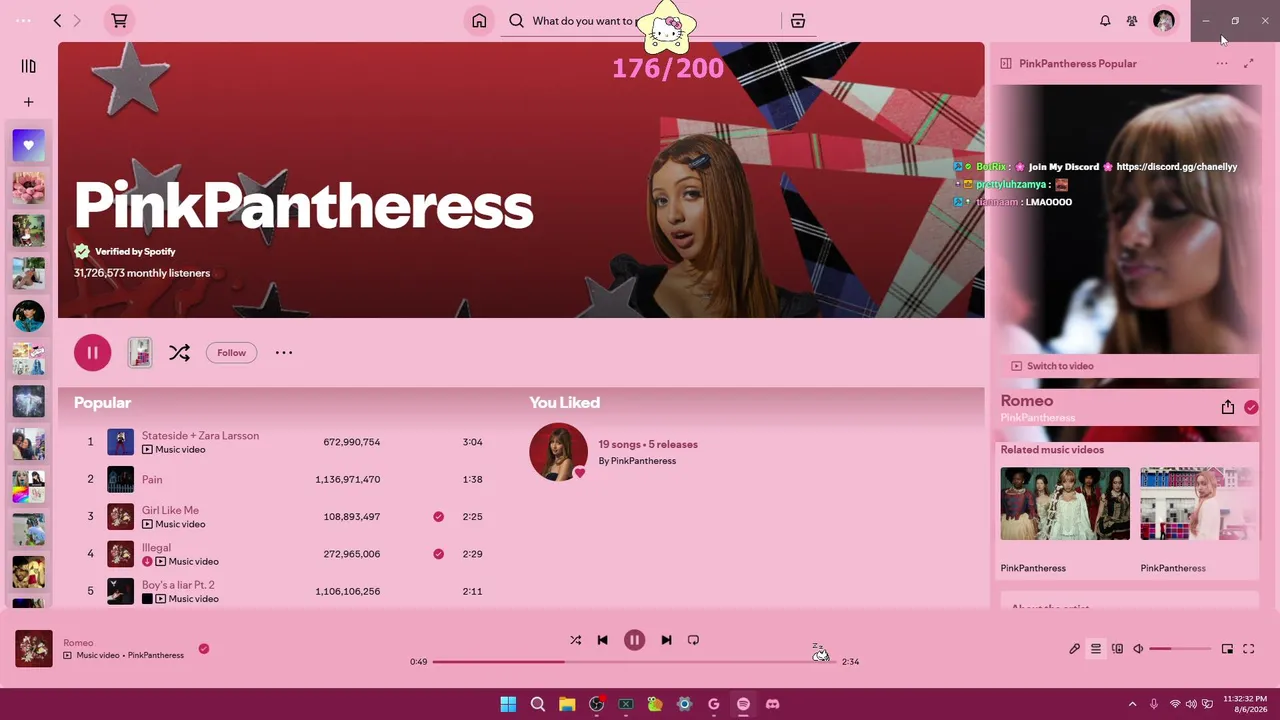Image resolution: width=1280 pixels, height=720 pixels.
Task: Open Windows taskbar search
Action: point(538,704)
